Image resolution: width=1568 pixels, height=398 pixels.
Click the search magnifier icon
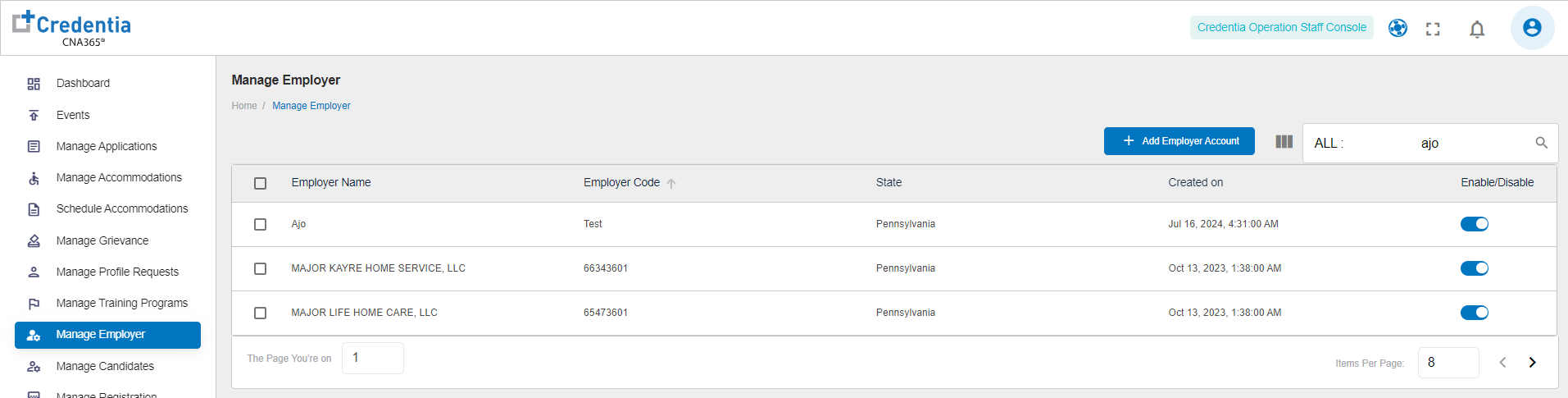(1541, 143)
